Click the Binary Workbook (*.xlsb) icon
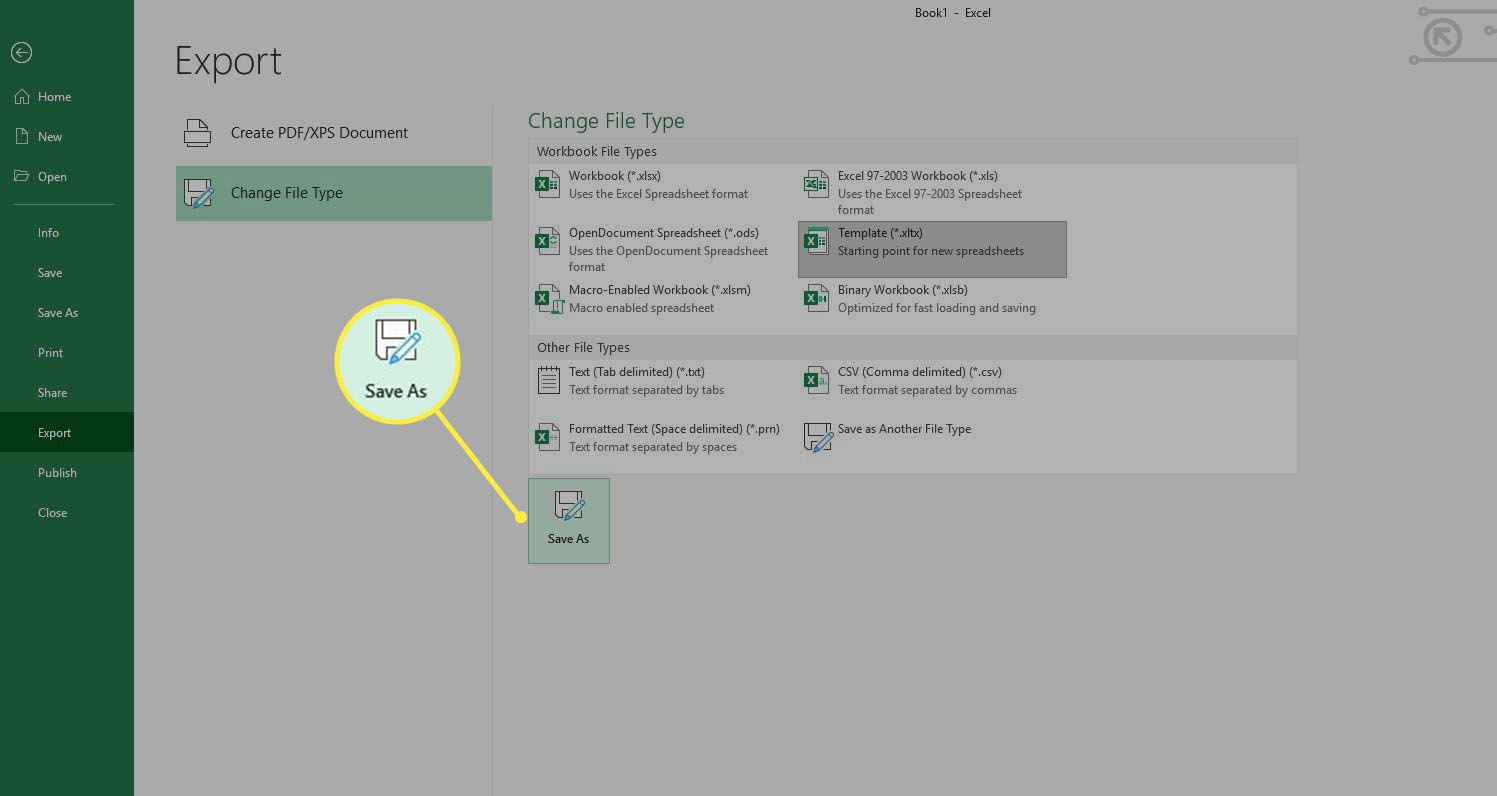1497x796 pixels. 817,299
